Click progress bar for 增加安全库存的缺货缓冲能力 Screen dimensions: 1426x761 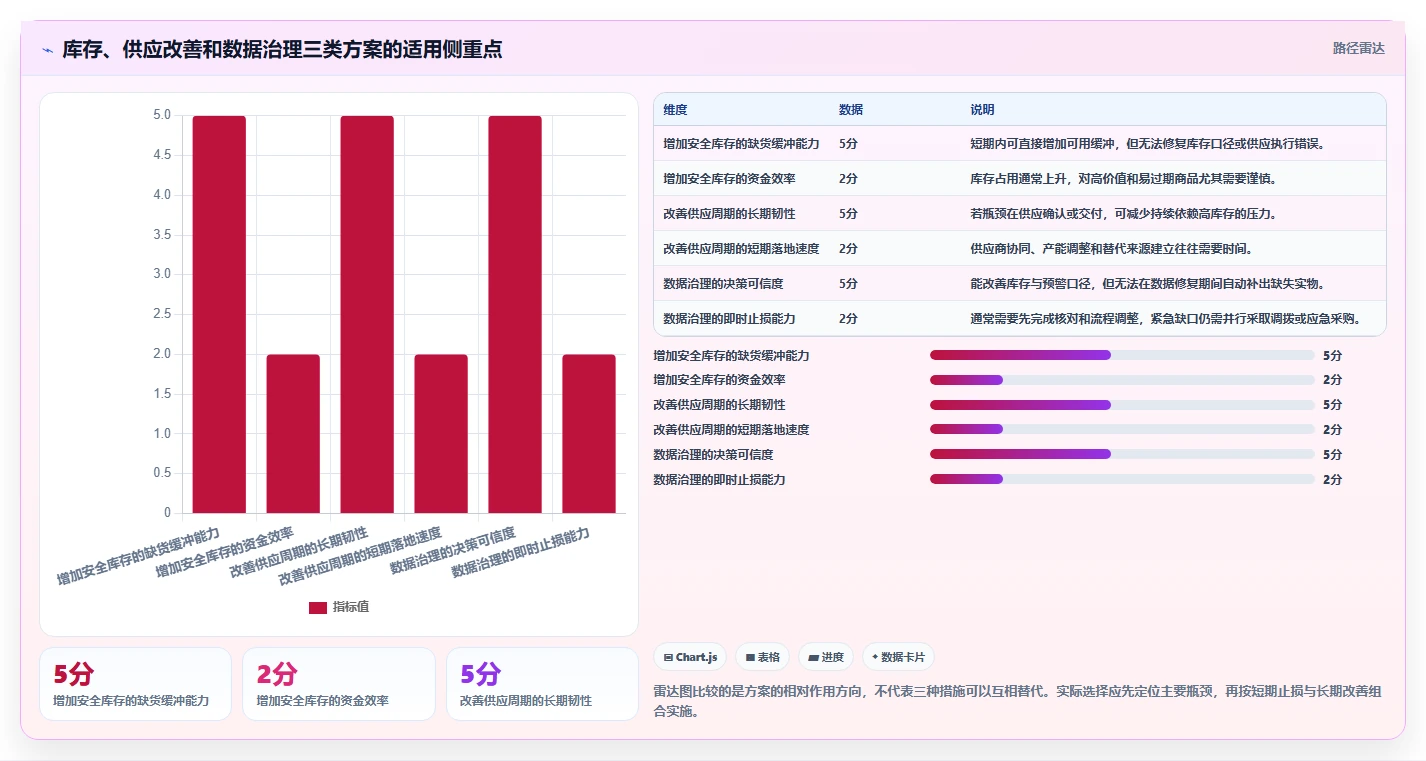pos(1122,355)
